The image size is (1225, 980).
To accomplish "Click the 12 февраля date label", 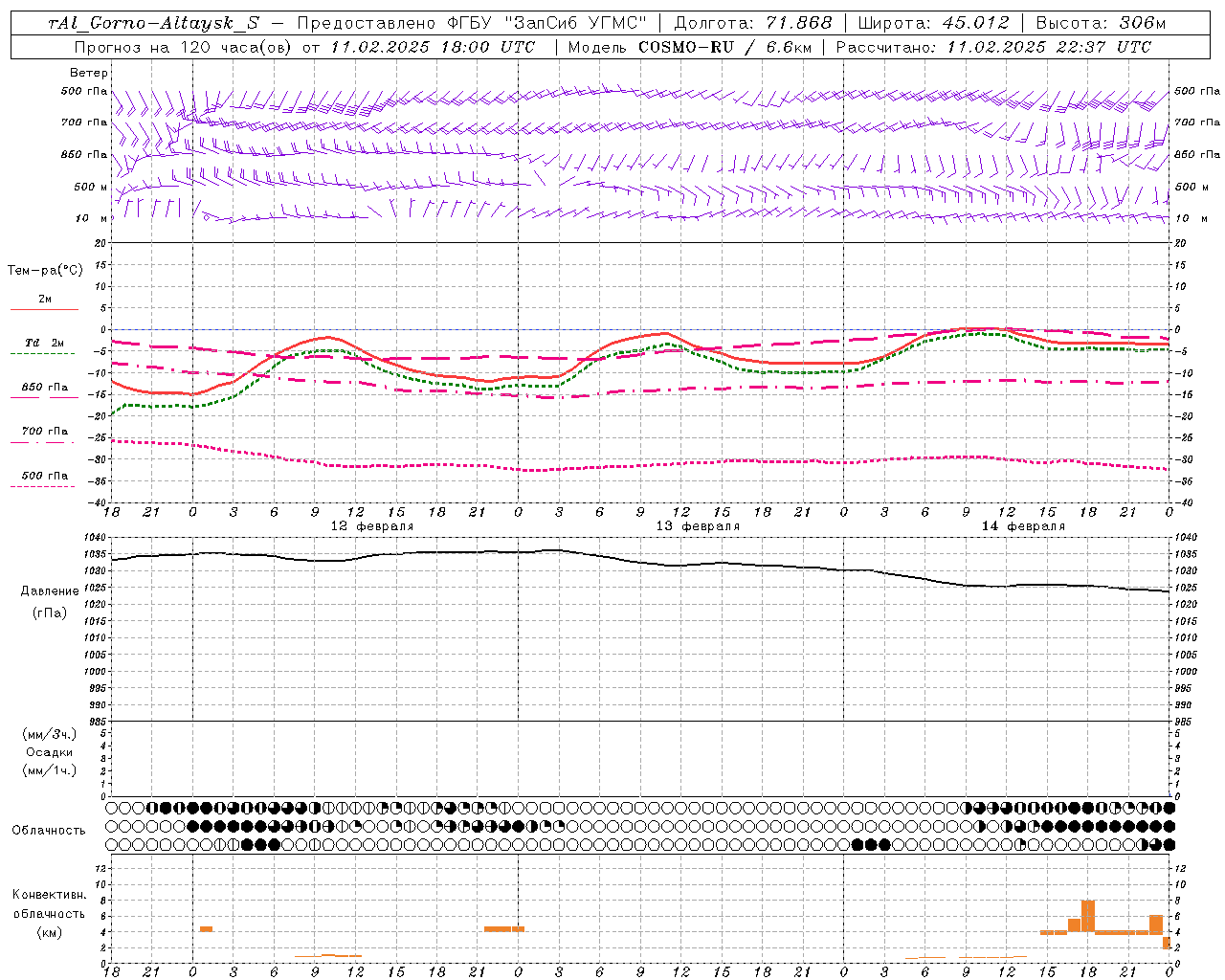I will pos(372,526).
